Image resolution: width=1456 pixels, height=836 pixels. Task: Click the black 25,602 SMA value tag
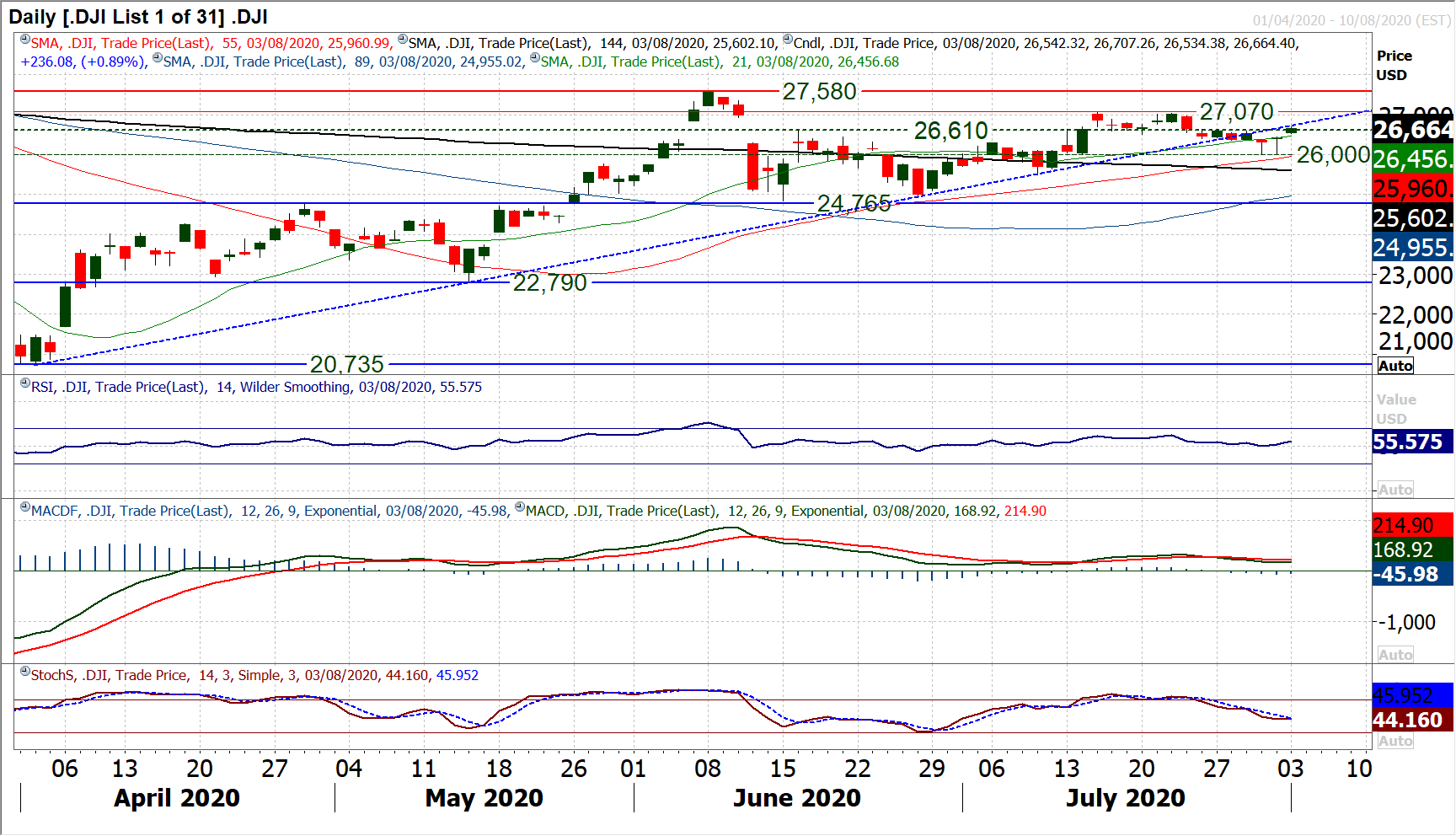pyautogui.click(x=1413, y=217)
